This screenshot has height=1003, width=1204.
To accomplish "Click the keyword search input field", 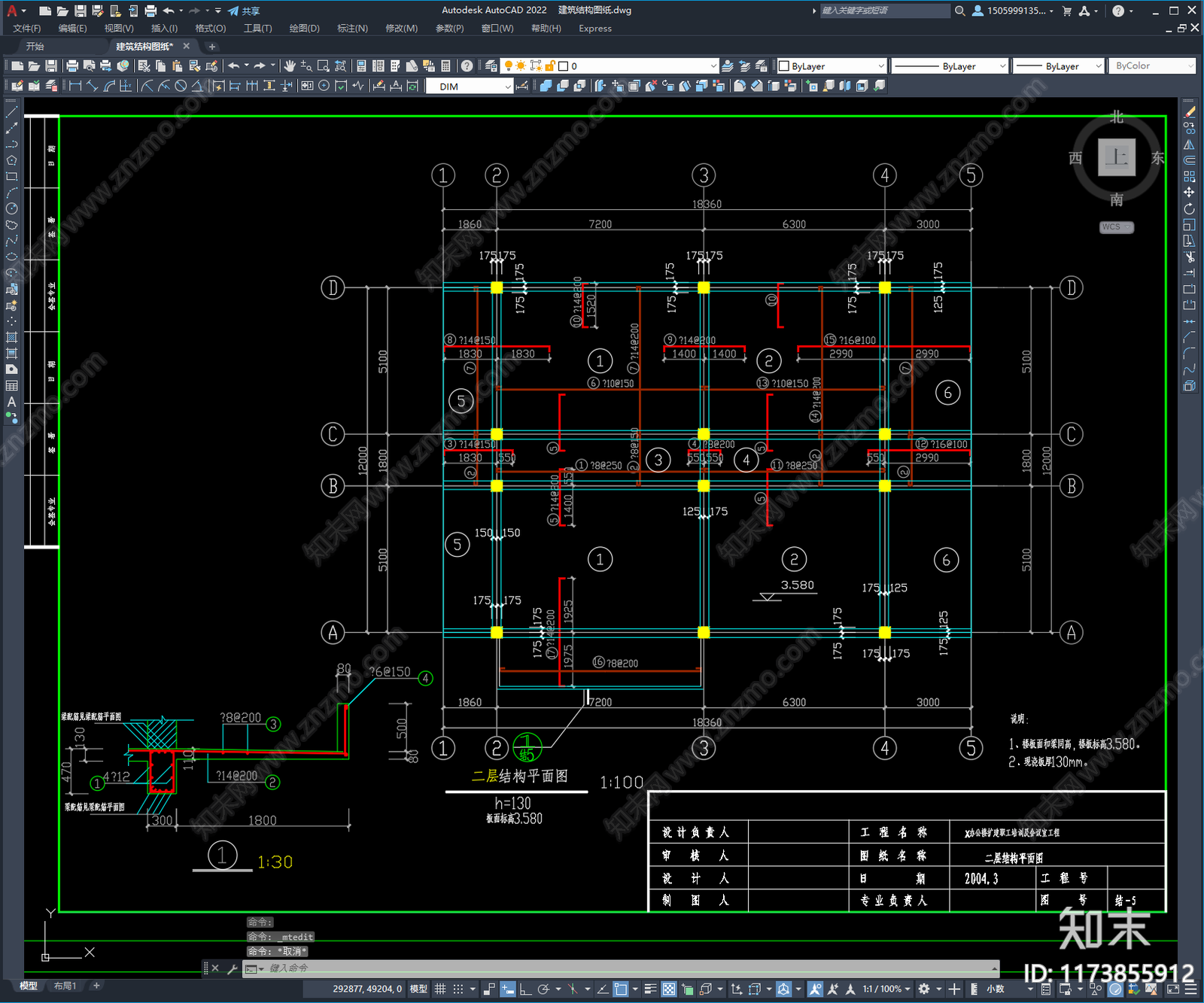I will [x=884, y=11].
